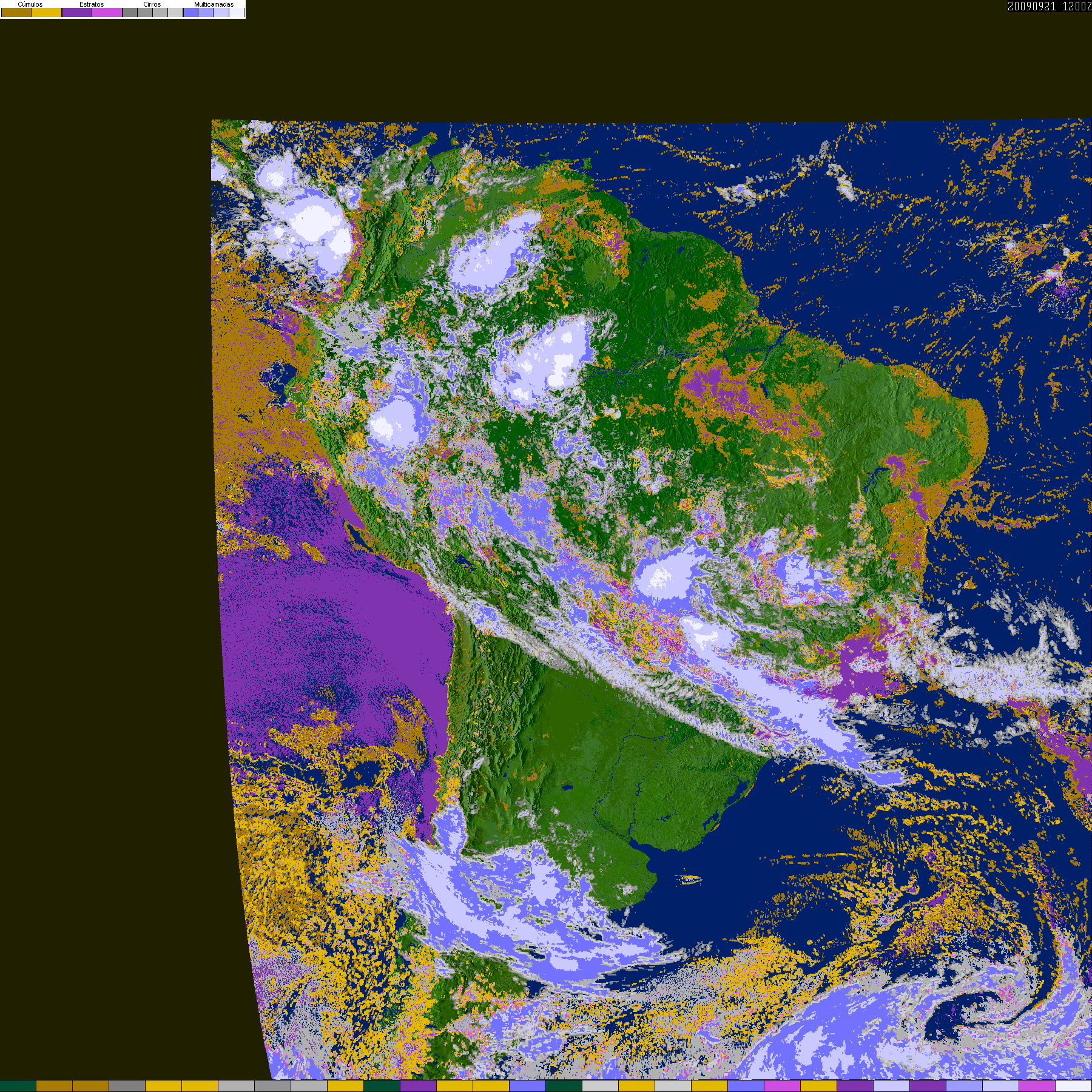Screen dimensions: 1092x1092
Task: Click the dark purple Estratos legend swatch
Action: click(x=77, y=12)
